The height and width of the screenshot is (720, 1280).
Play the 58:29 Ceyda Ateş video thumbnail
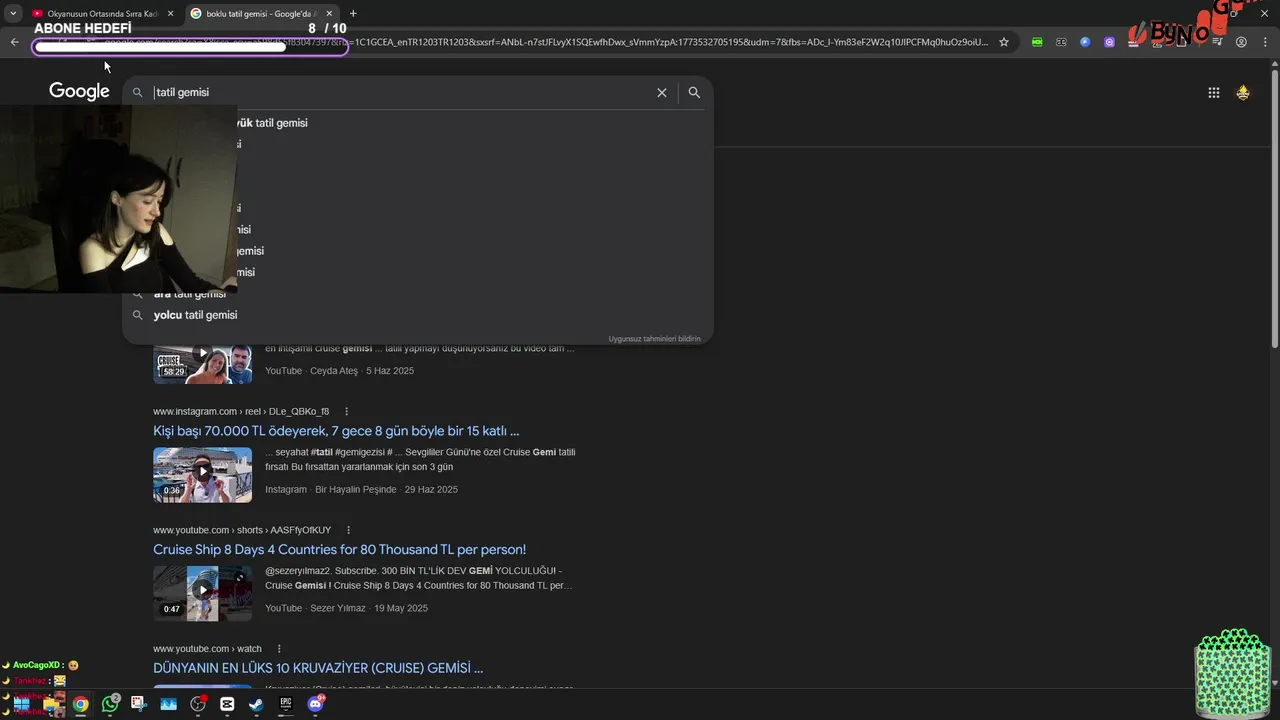202,362
